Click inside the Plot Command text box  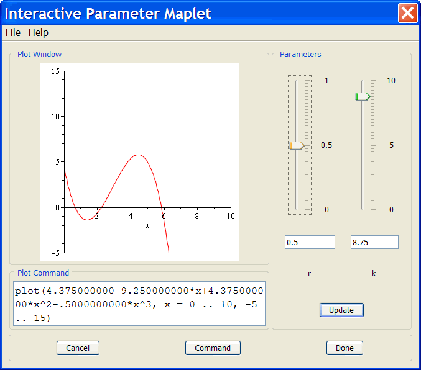139,303
